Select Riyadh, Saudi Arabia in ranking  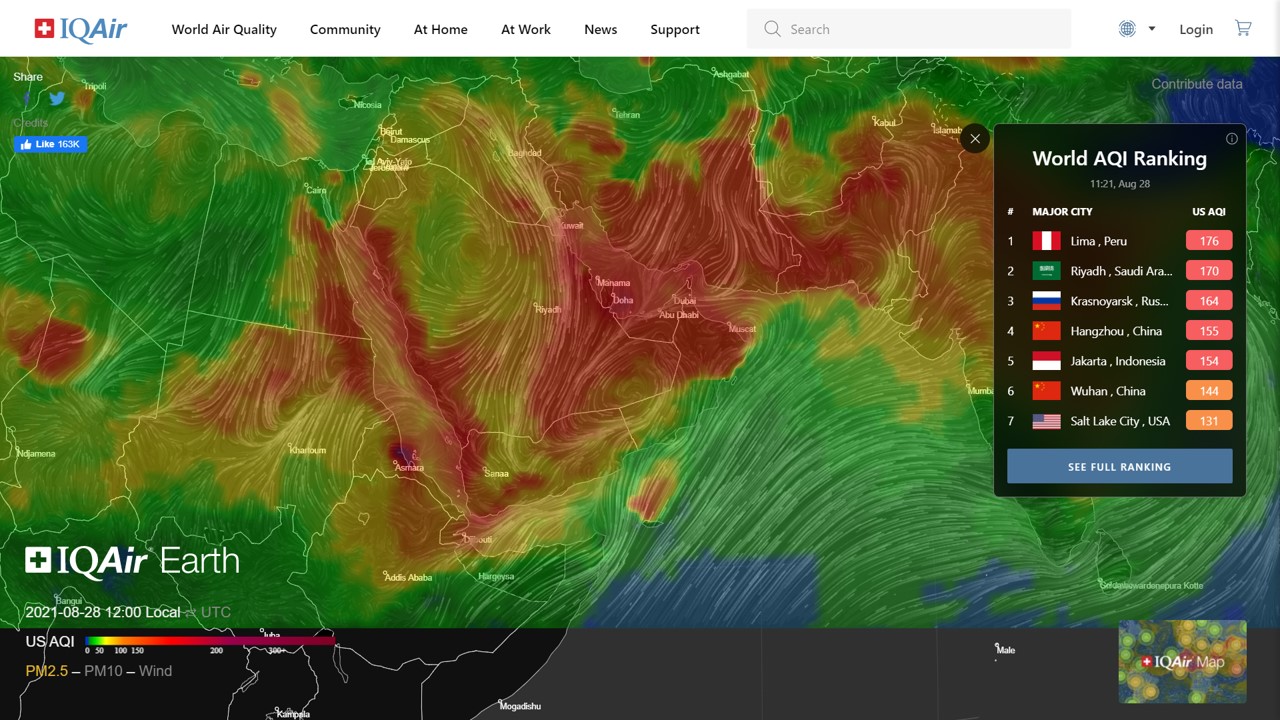1121,271
